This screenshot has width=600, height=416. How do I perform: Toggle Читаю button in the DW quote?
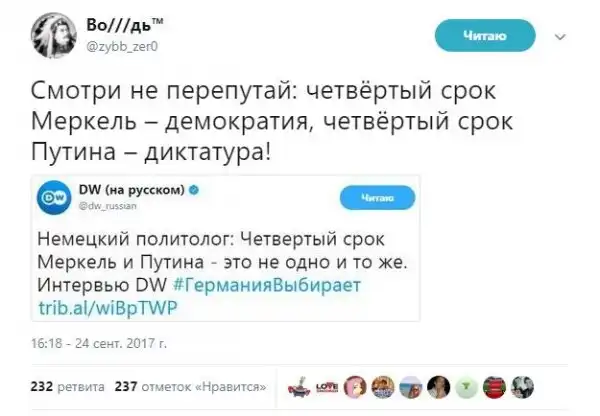point(377,197)
